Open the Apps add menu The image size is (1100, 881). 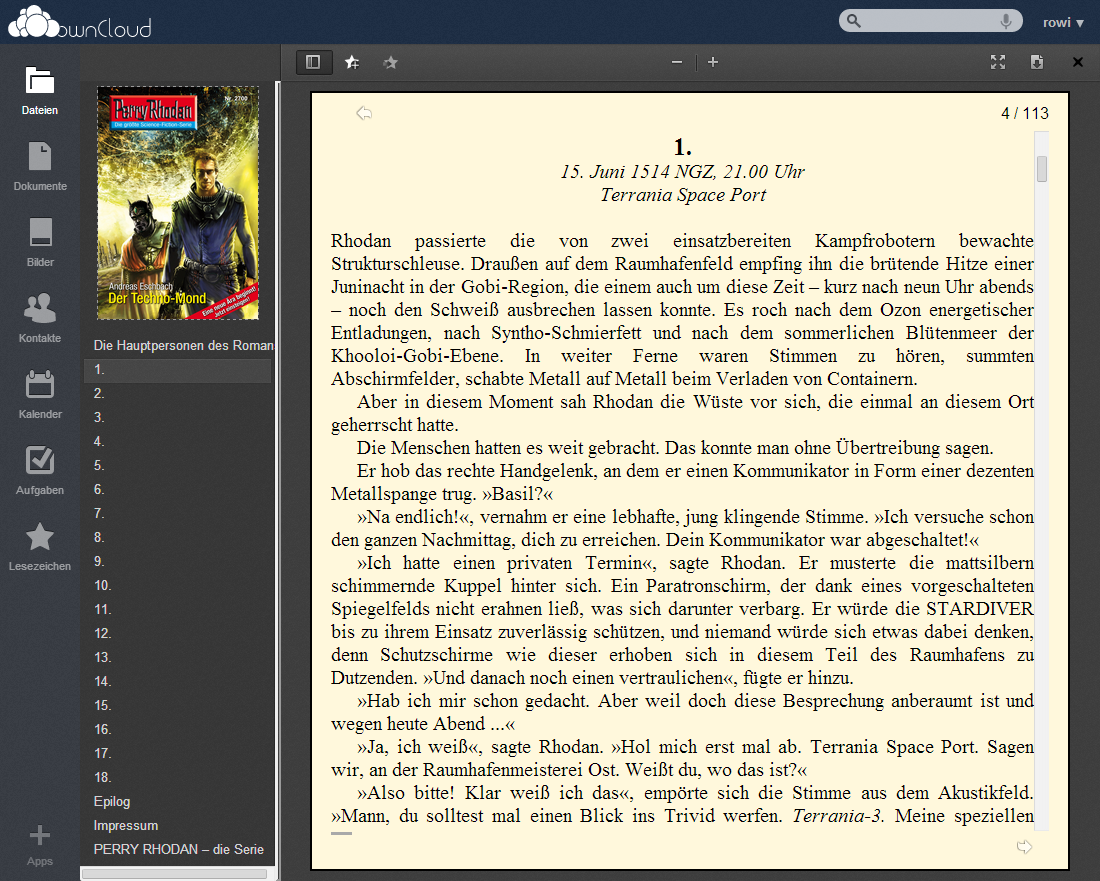coord(40,845)
